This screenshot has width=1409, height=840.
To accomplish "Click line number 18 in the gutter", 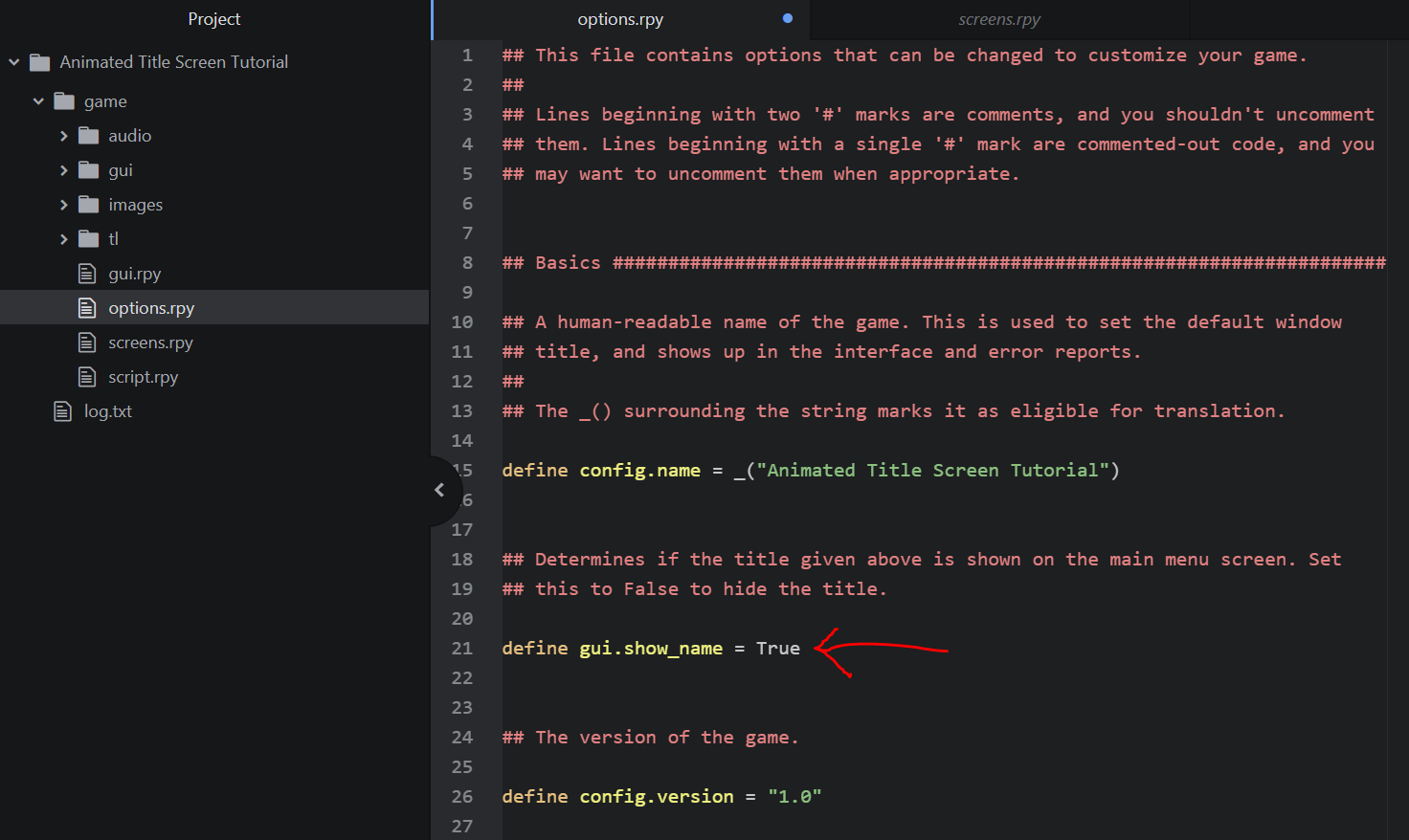I will coord(462,560).
